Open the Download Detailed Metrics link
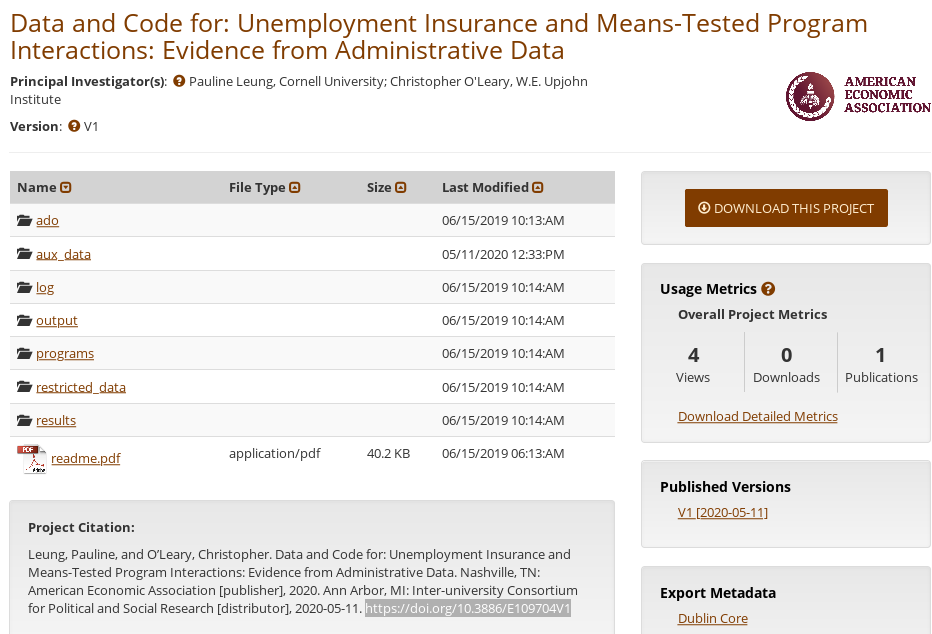 tap(757, 416)
